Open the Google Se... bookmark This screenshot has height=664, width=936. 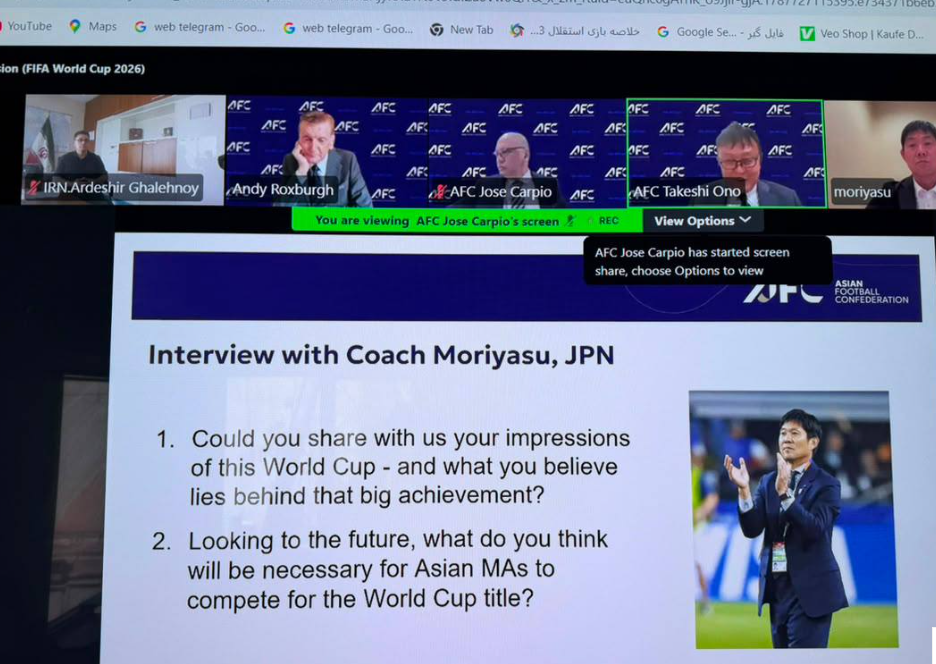point(720,32)
